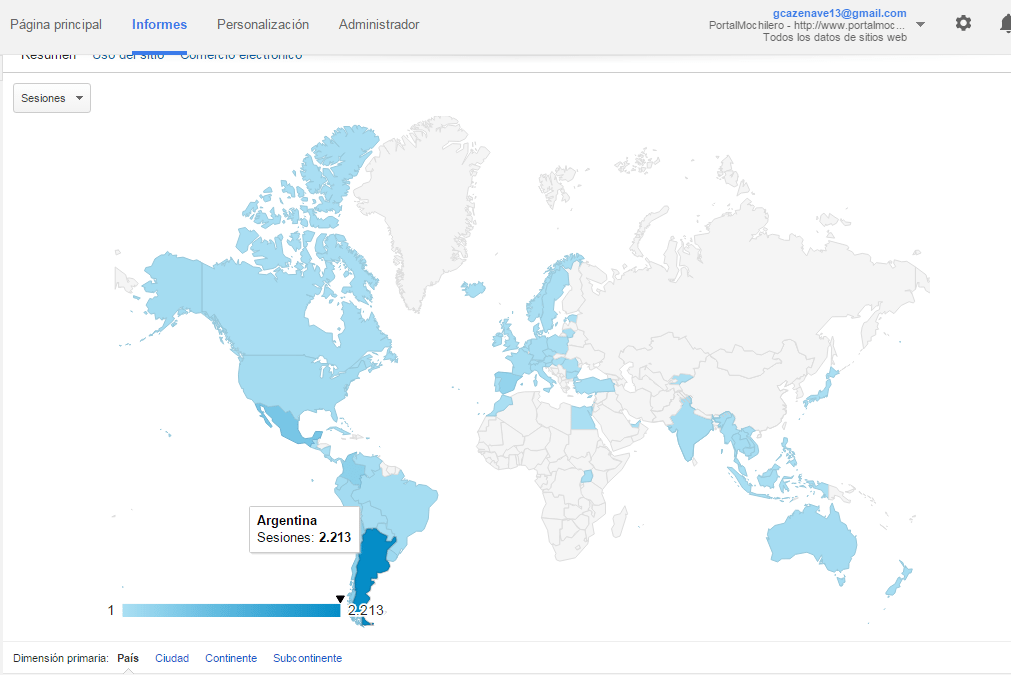
Task: Open the settings gear icon
Action: coord(963,23)
